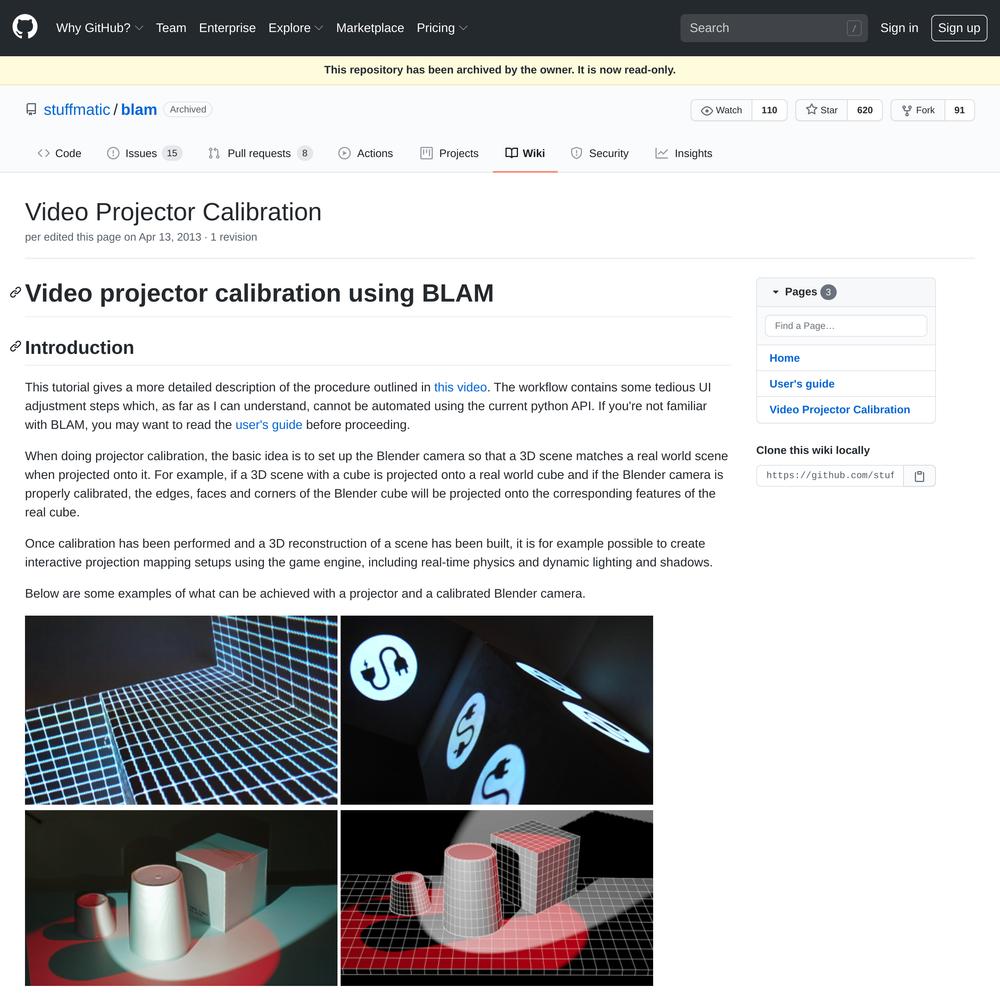
Task: Click the Archived badge
Action: [x=188, y=109]
